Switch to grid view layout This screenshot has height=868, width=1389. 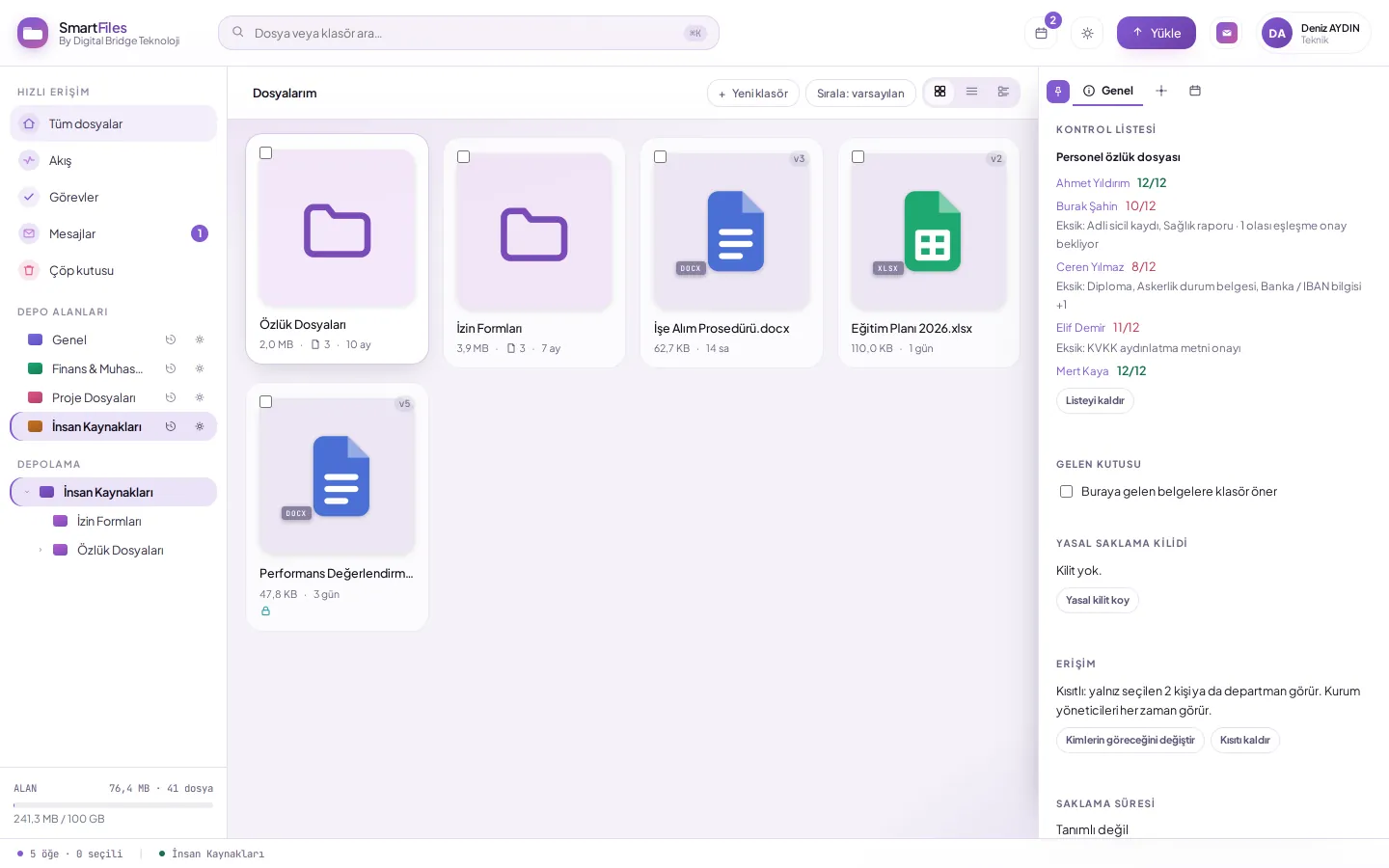pos(940,92)
